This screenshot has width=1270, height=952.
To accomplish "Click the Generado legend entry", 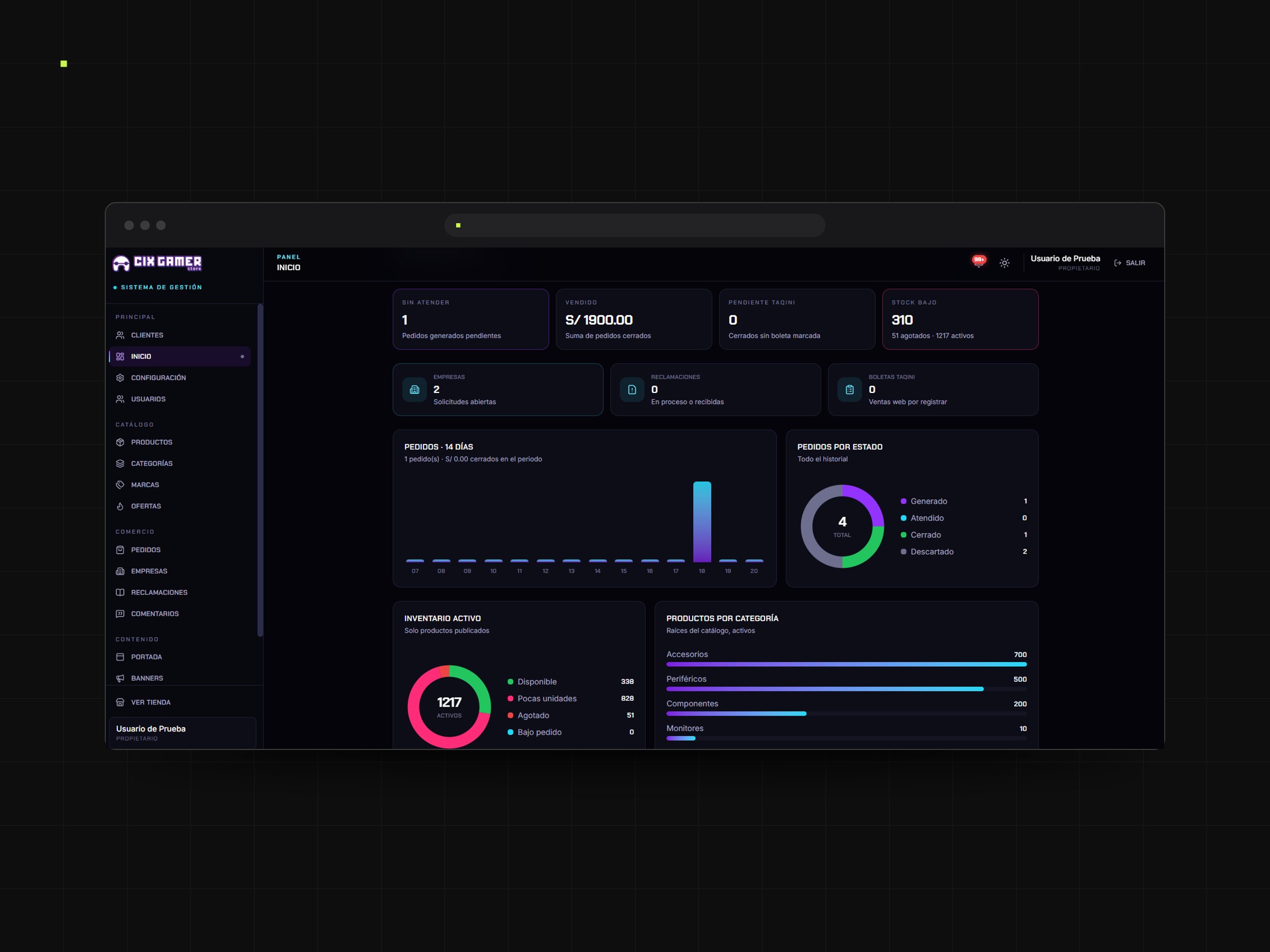I will point(964,501).
